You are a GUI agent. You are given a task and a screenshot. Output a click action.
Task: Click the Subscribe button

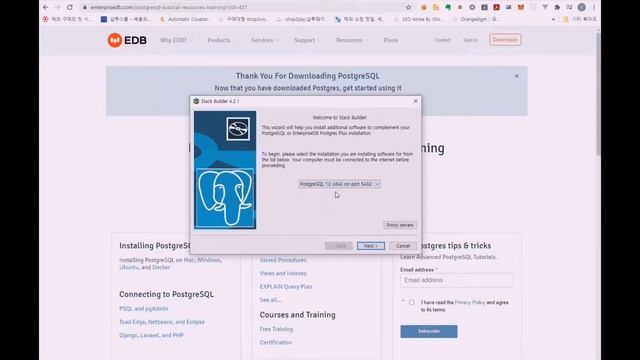pyautogui.click(x=429, y=331)
